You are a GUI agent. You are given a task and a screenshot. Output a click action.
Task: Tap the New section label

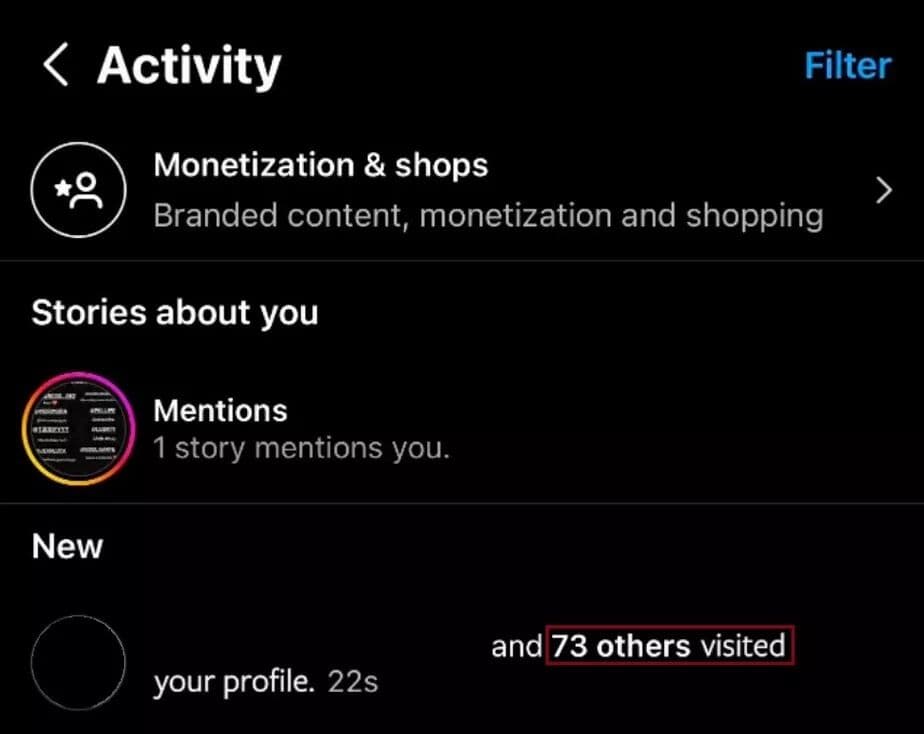click(x=66, y=546)
